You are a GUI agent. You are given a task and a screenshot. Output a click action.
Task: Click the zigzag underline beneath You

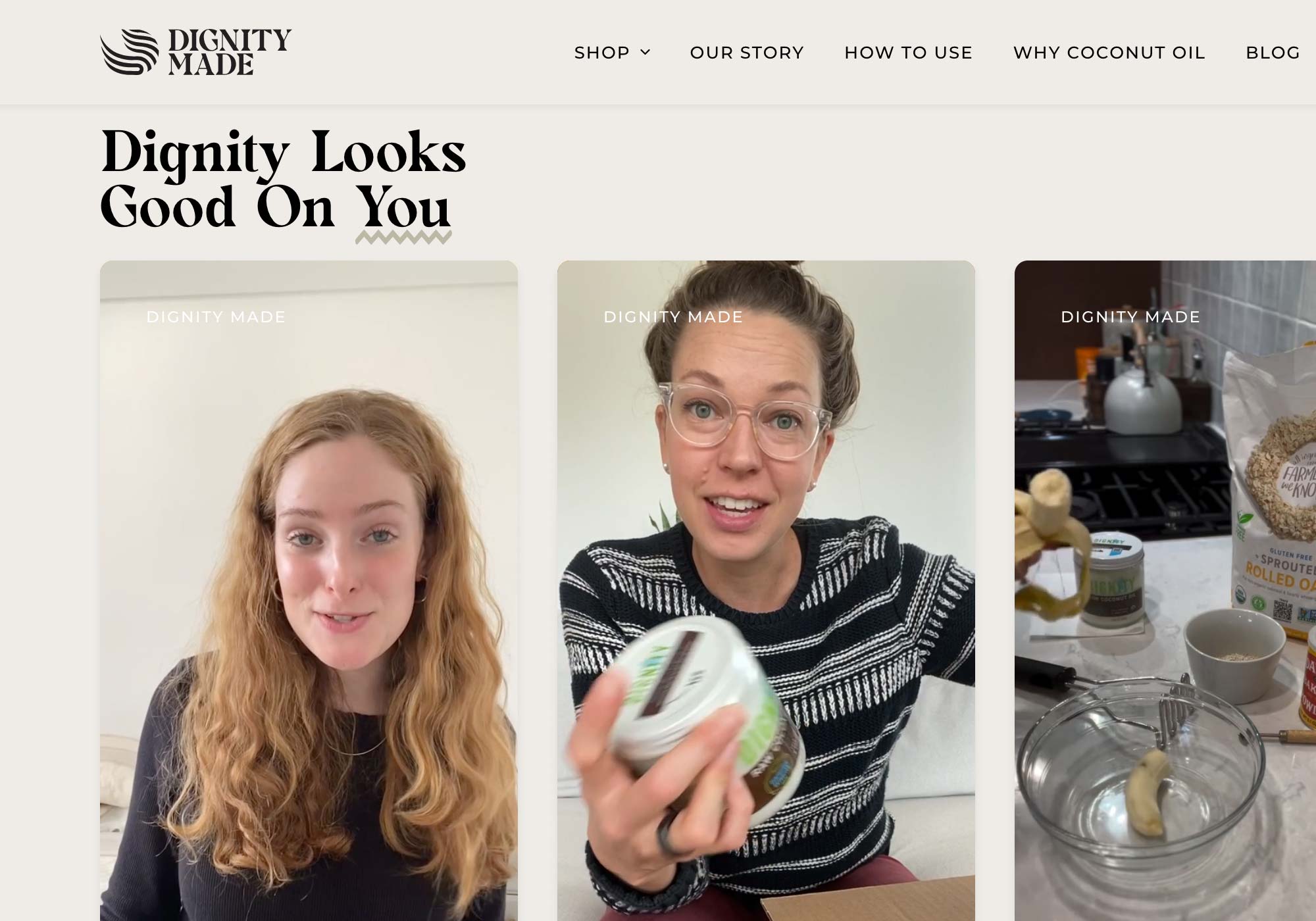[x=403, y=237]
